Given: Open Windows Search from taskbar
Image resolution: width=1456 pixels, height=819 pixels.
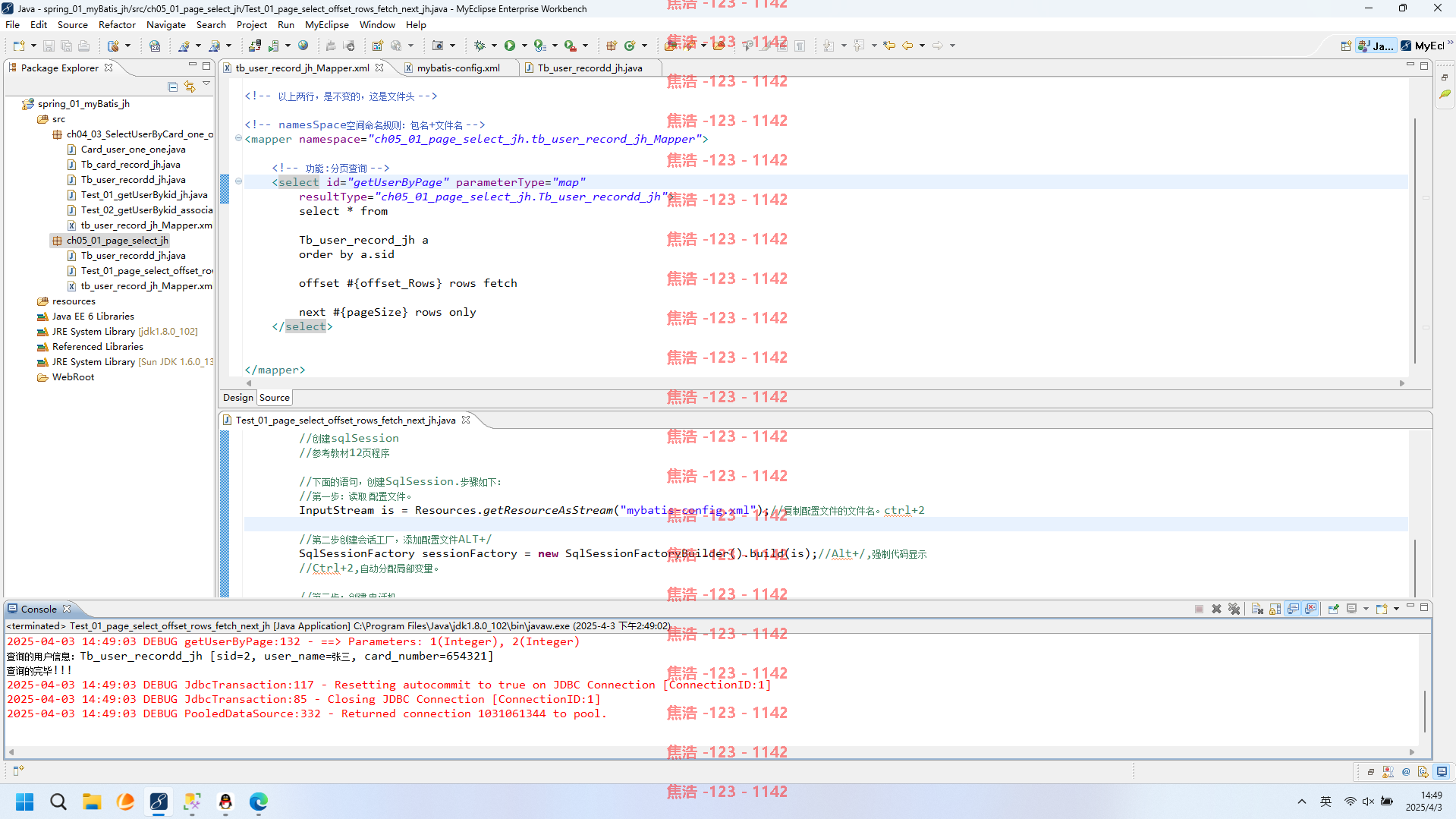Looking at the screenshot, I should (58, 802).
